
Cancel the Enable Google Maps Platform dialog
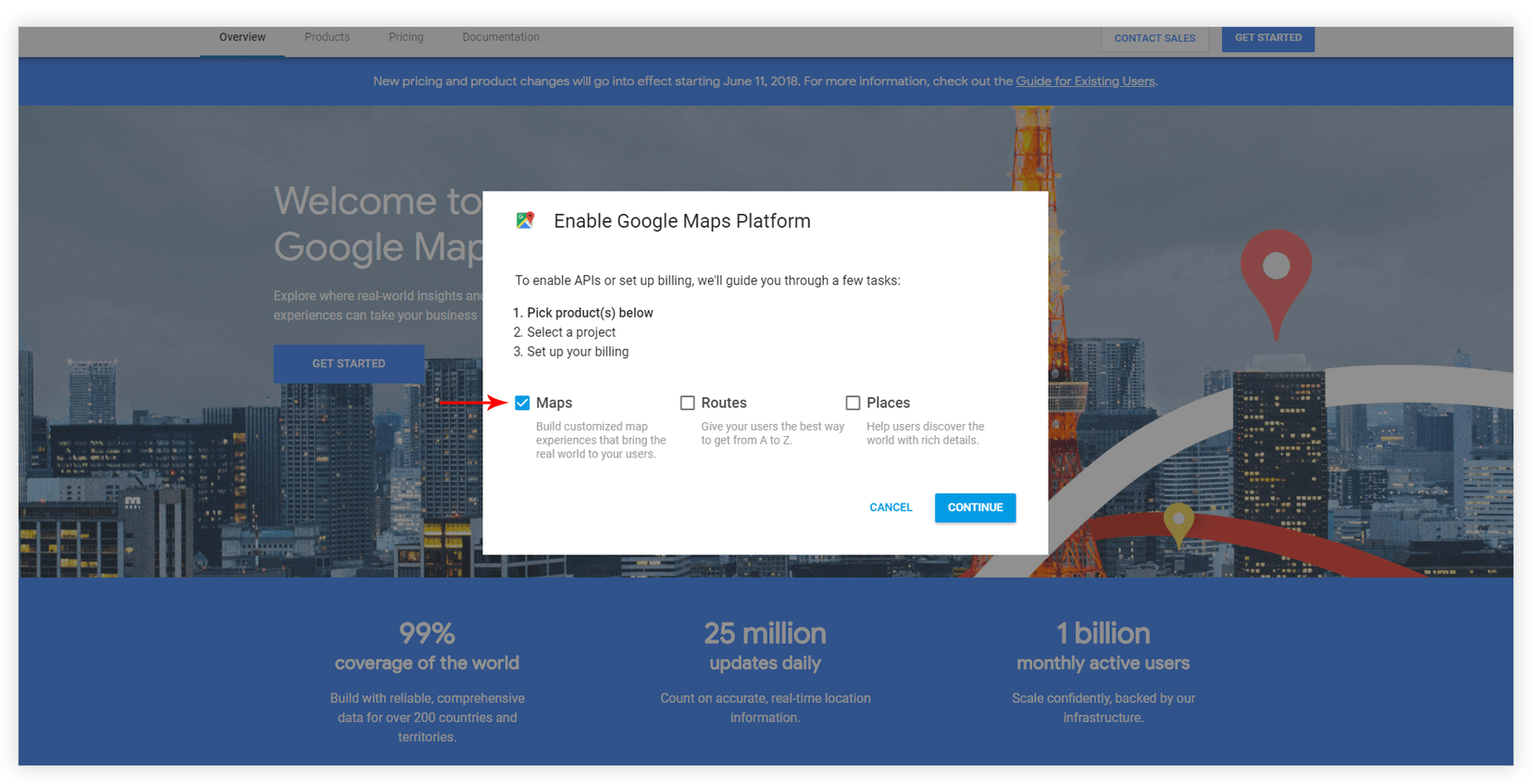(891, 507)
